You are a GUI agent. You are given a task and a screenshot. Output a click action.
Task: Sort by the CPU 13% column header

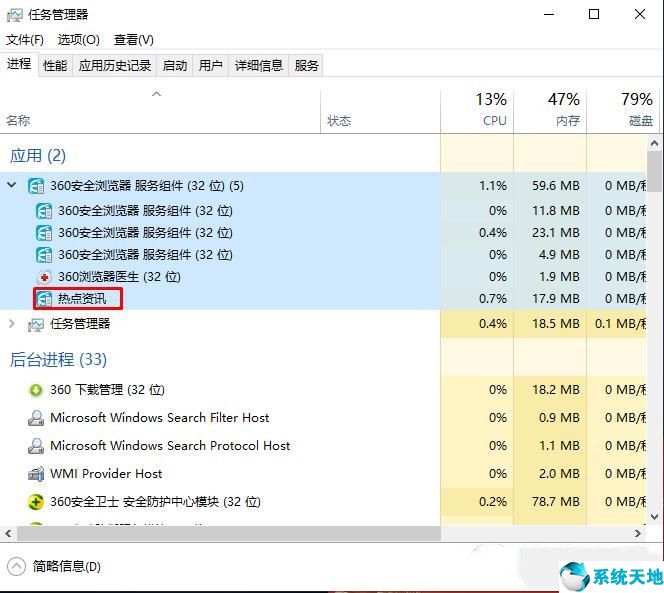(477, 111)
